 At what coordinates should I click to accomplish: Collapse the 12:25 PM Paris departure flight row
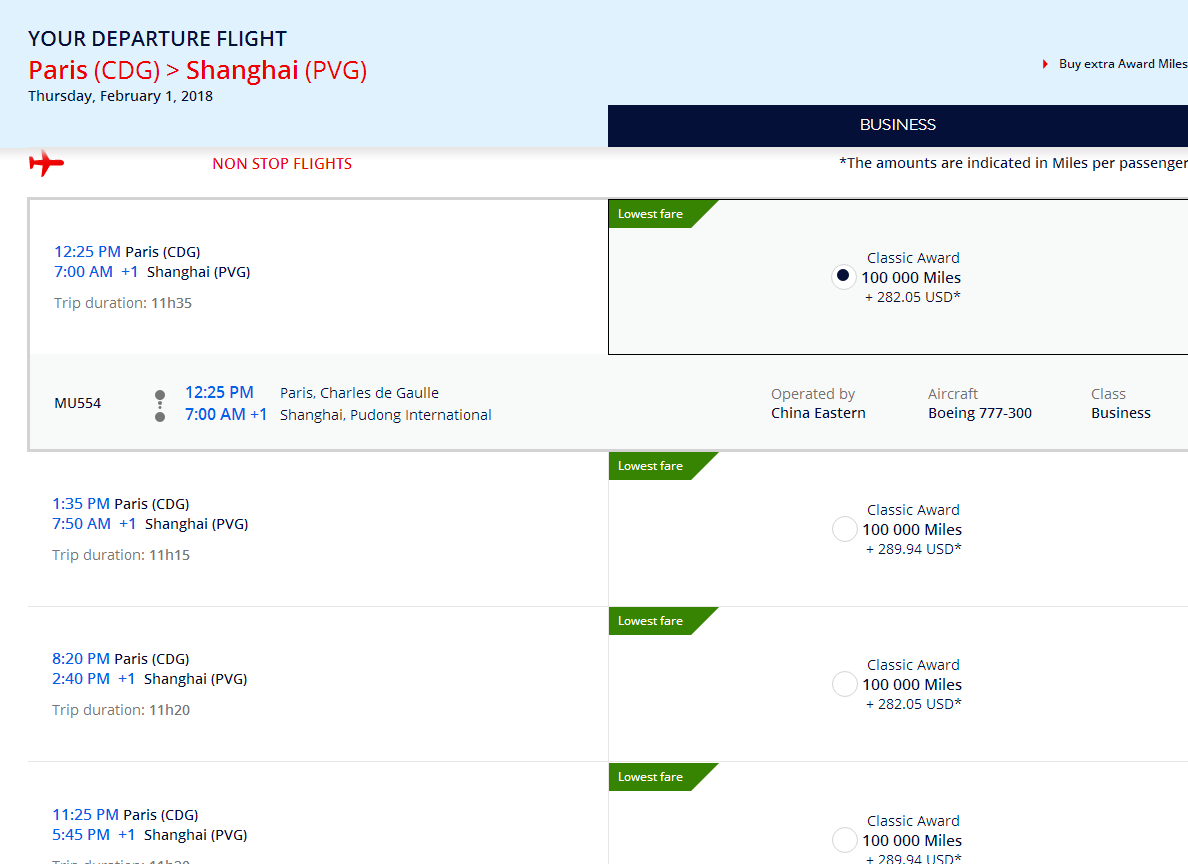point(318,277)
